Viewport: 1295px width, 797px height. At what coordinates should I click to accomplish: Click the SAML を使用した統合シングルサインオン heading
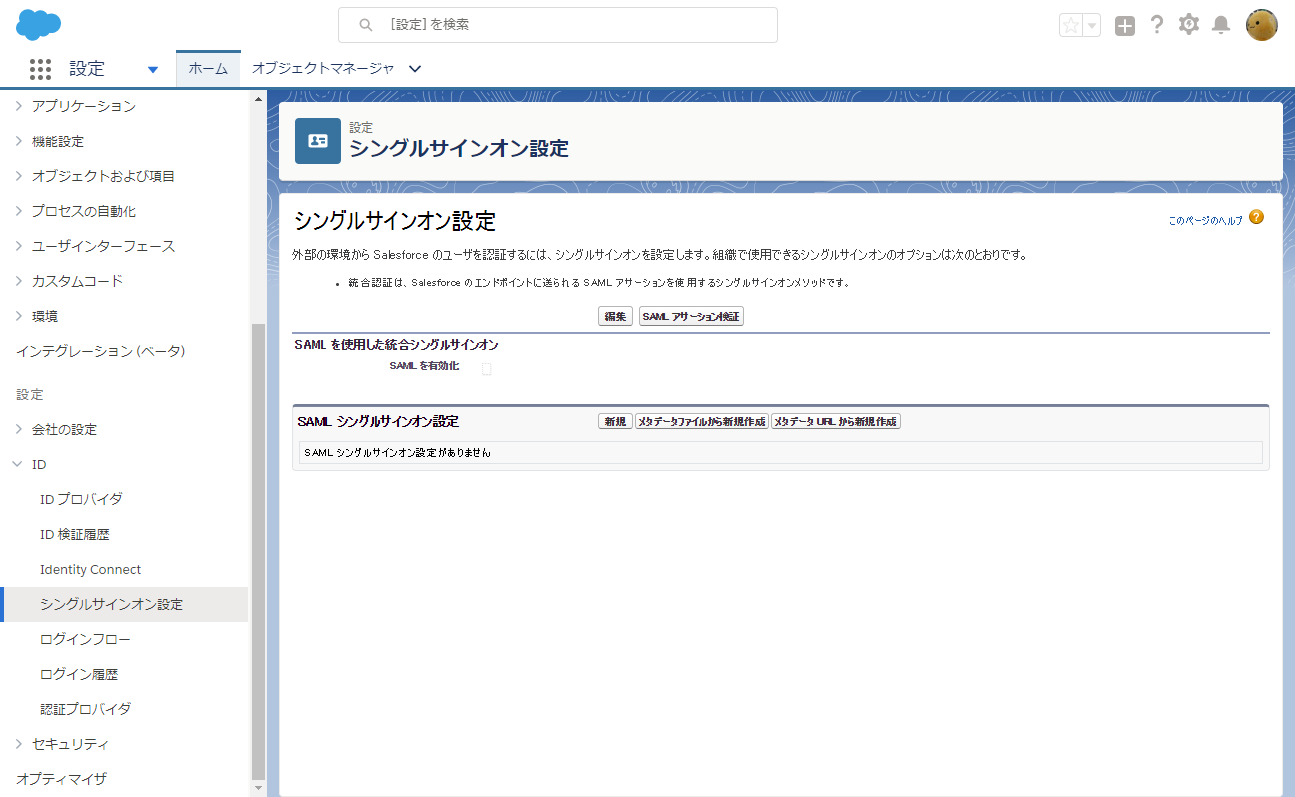tap(397, 345)
